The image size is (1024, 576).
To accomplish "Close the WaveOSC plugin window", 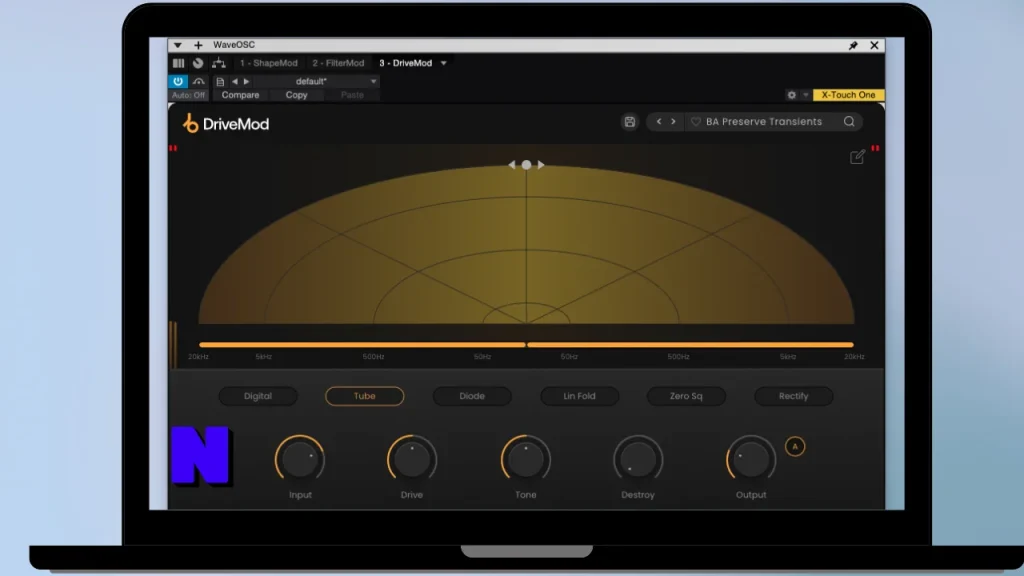I will [874, 45].
